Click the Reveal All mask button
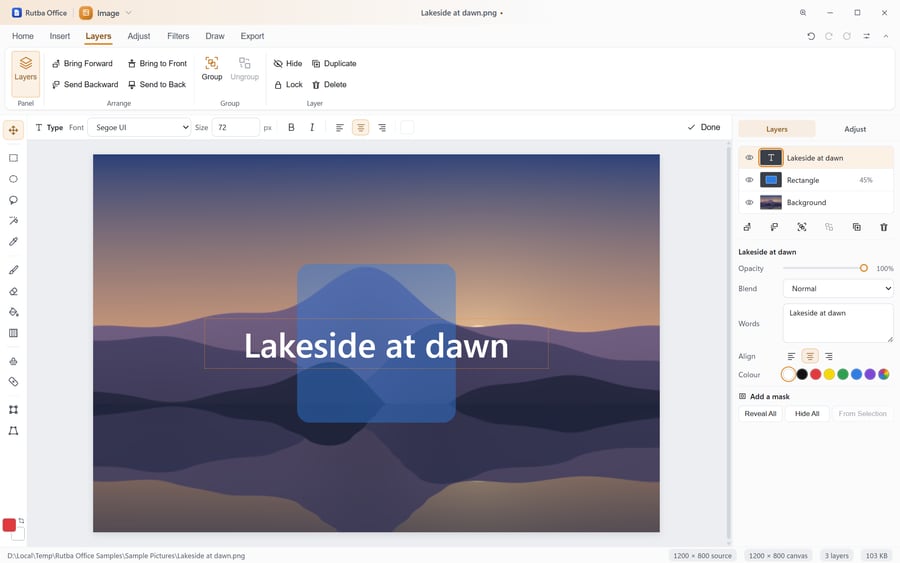The height and width of the screenshot is (563, 900). [x=760, y=414]
